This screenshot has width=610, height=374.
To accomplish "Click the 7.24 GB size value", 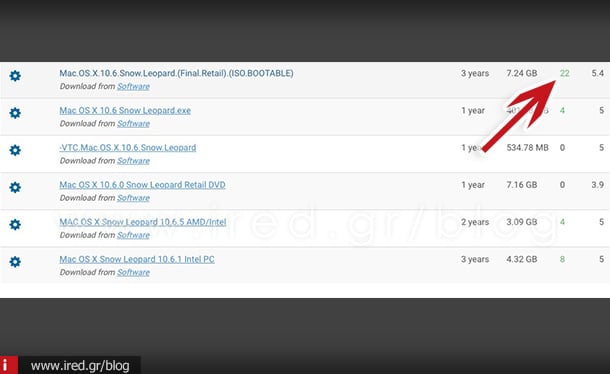I will click(522, 73).
